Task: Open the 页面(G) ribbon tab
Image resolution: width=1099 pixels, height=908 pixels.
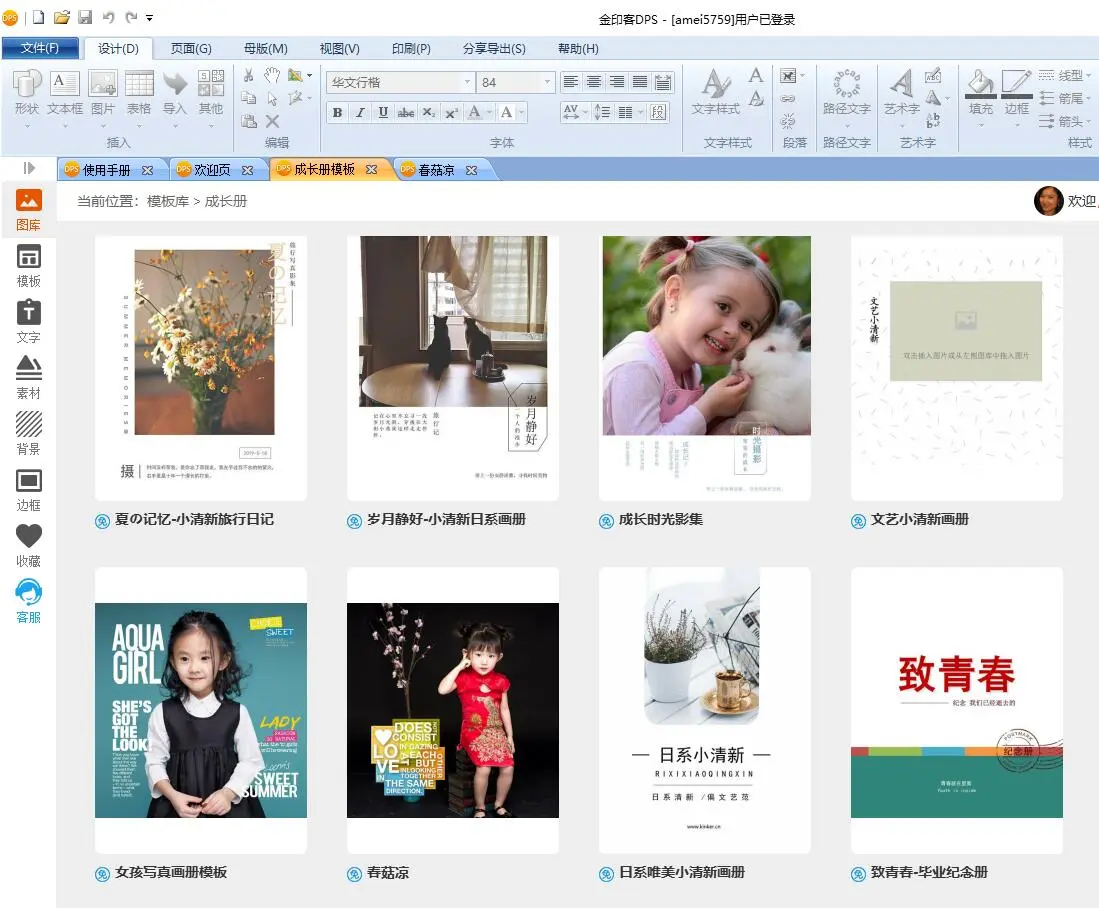Action: point(191,48)
